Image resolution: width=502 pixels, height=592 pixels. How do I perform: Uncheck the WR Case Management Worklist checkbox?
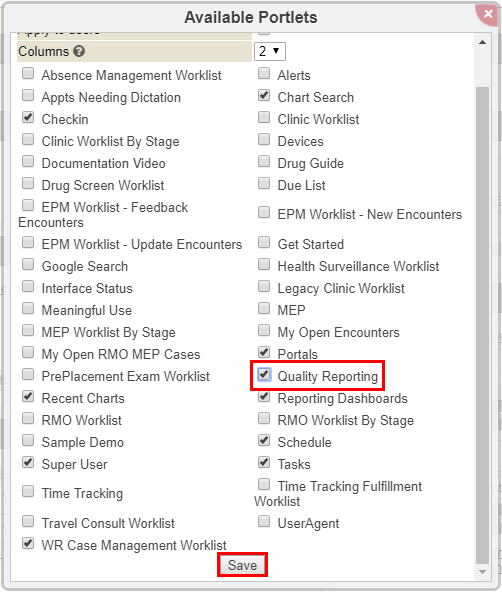[x=28, y=543]
